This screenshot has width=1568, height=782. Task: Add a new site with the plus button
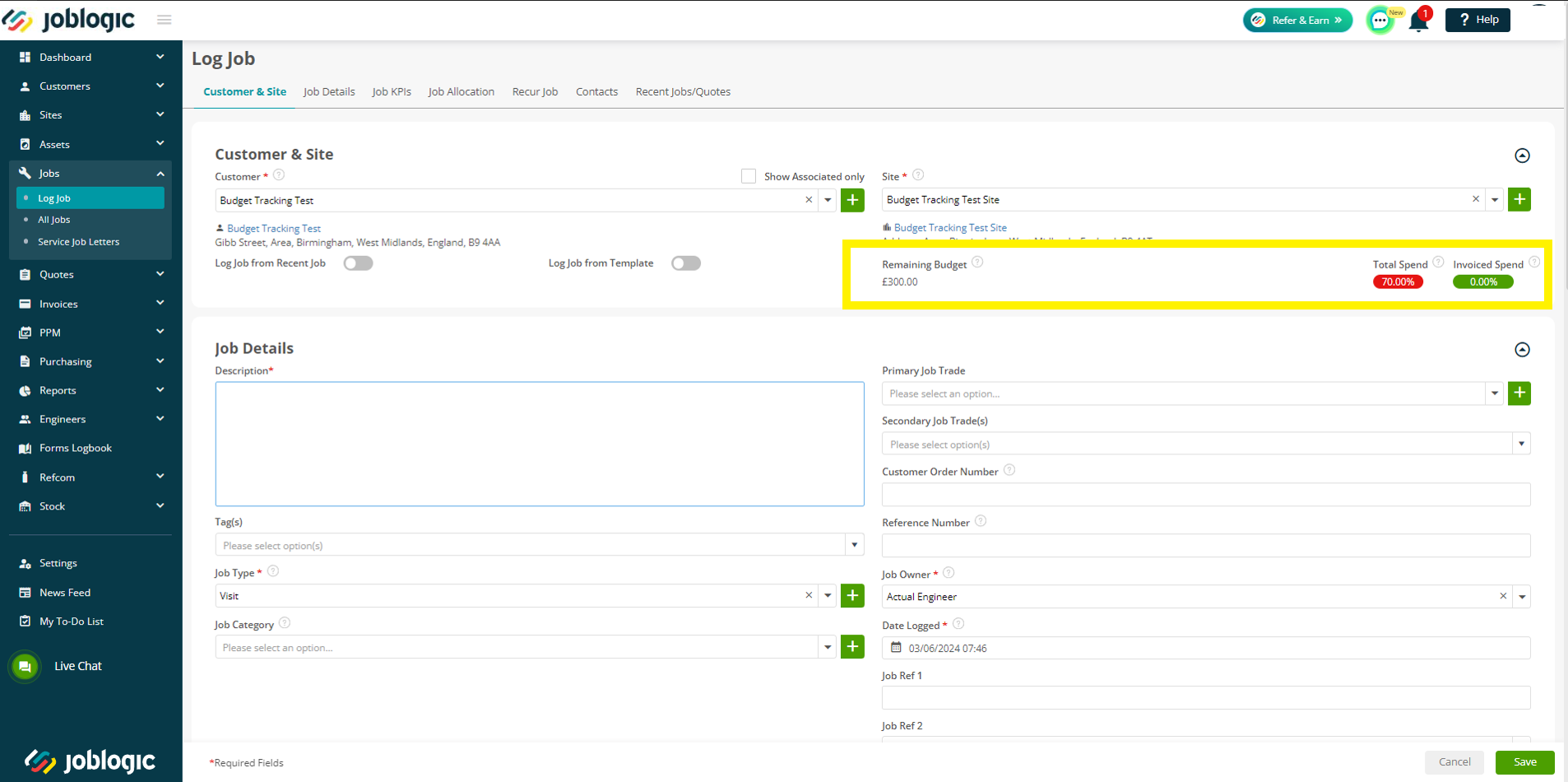pos(1519,199)
